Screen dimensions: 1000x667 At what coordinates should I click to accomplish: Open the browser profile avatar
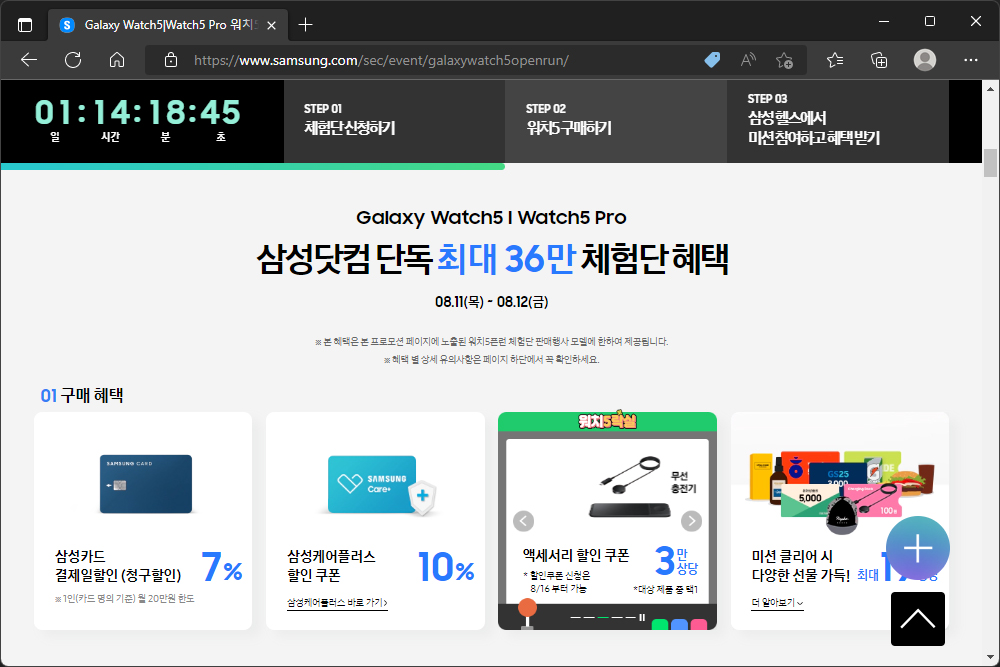pos(925,60)
